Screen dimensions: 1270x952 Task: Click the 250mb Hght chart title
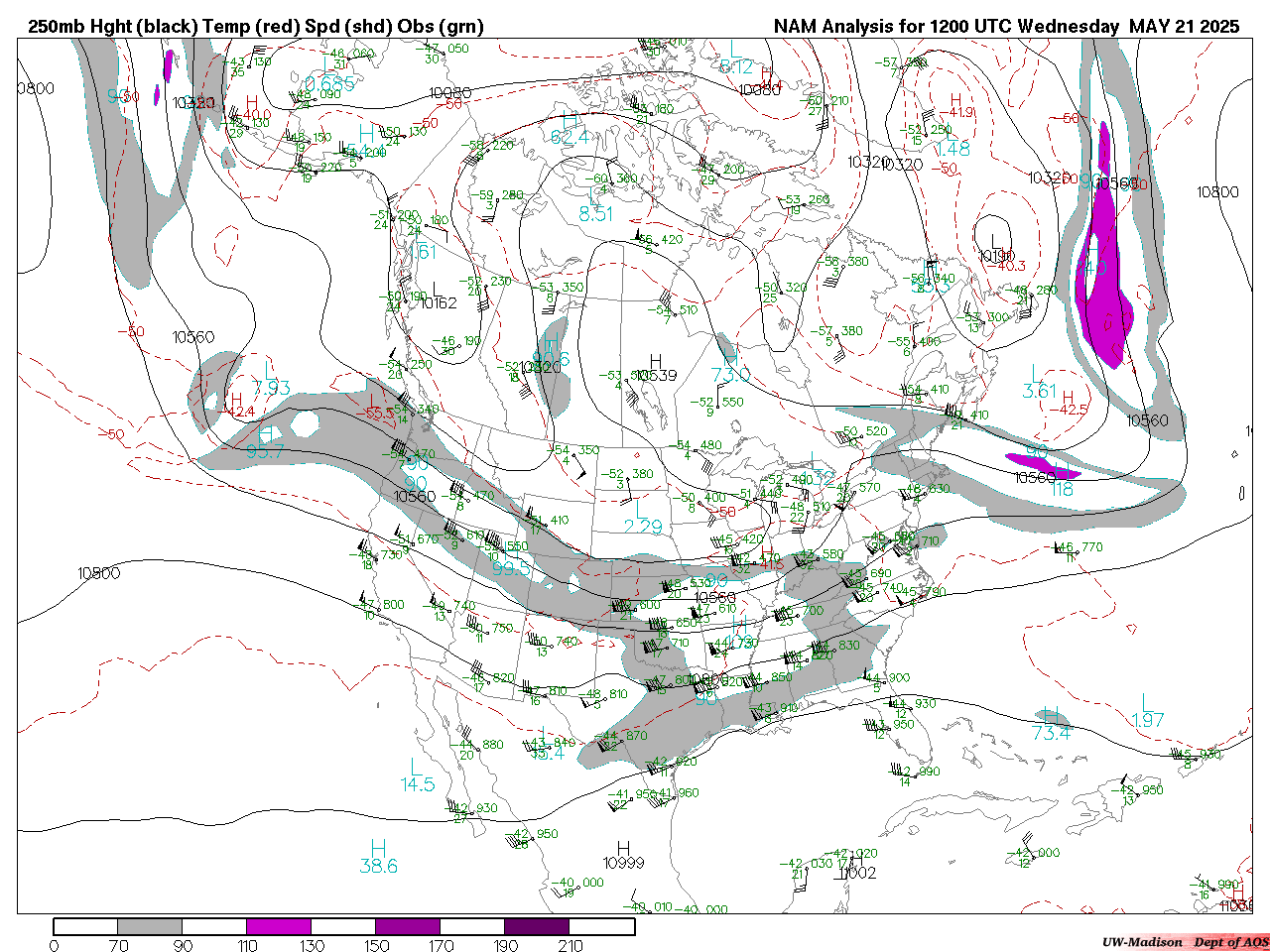coord(256,27)
